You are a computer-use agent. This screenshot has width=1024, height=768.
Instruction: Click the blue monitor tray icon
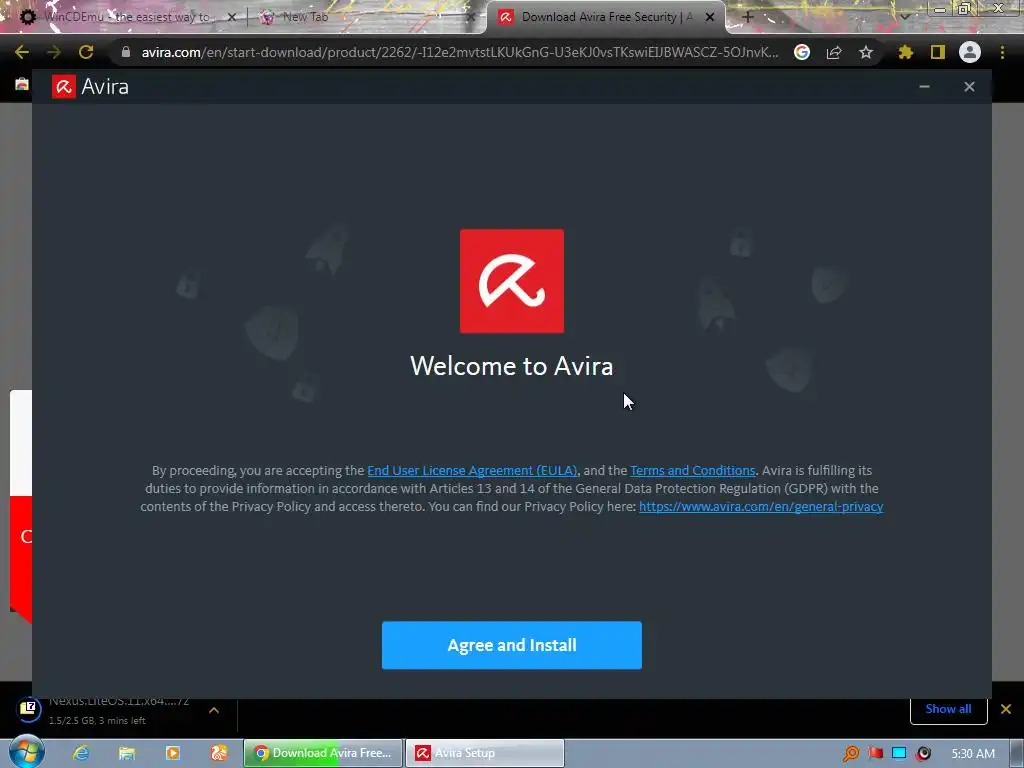[899, 754]
